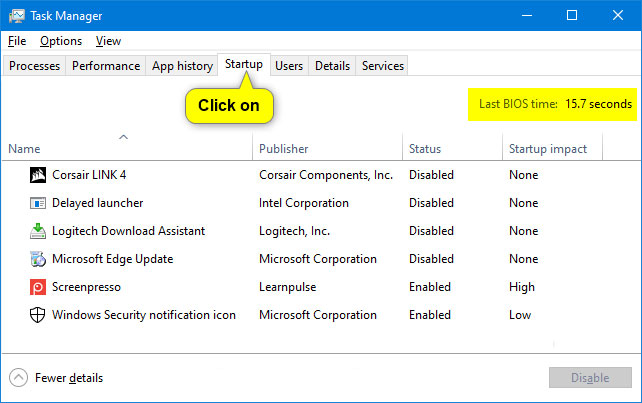Select the Delayed launcher entry name
This screenshot has height=403, width=642.
point(97,203)
